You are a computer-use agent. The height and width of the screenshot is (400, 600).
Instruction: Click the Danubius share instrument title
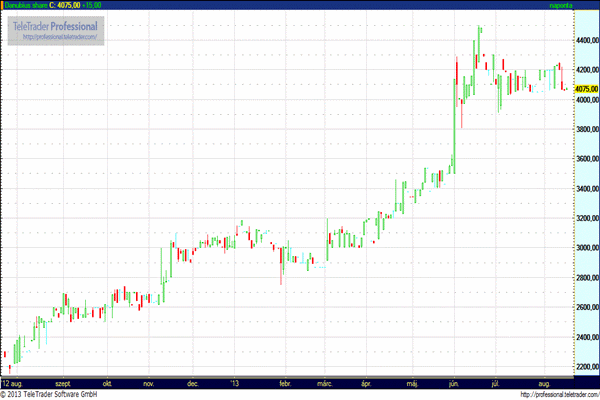[23, 5]
